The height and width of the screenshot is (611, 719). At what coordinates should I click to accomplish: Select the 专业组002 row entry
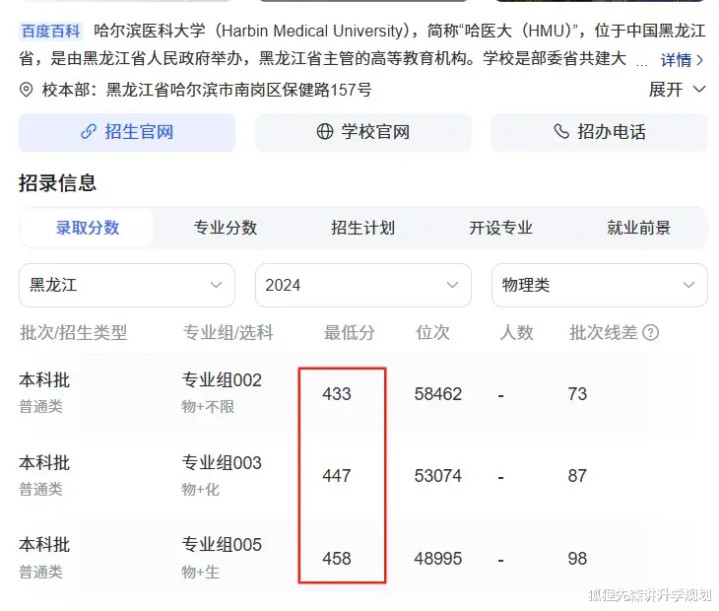coord(222,380)
